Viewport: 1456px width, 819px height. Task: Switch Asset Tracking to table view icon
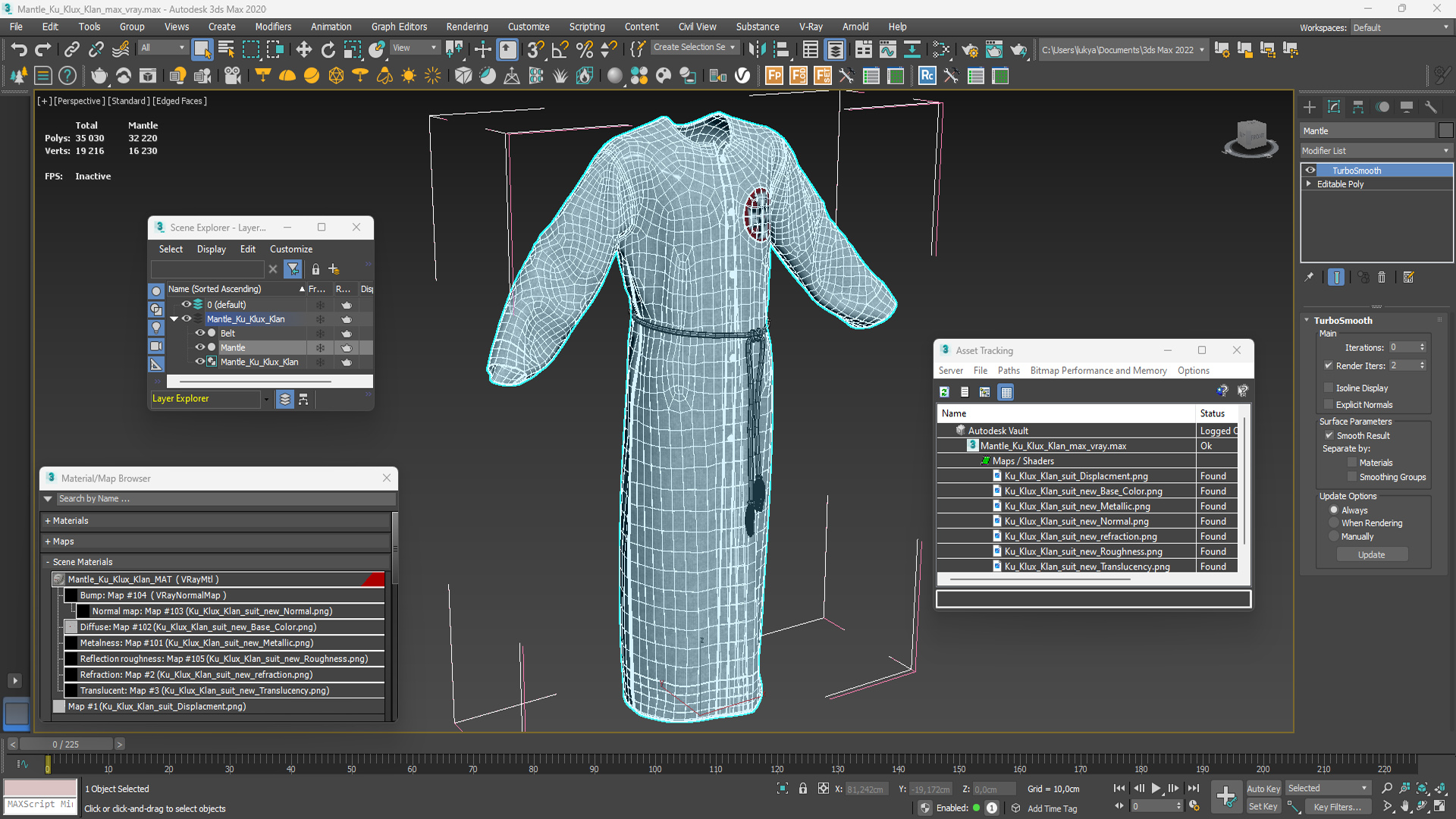[x=1006, y=392]
